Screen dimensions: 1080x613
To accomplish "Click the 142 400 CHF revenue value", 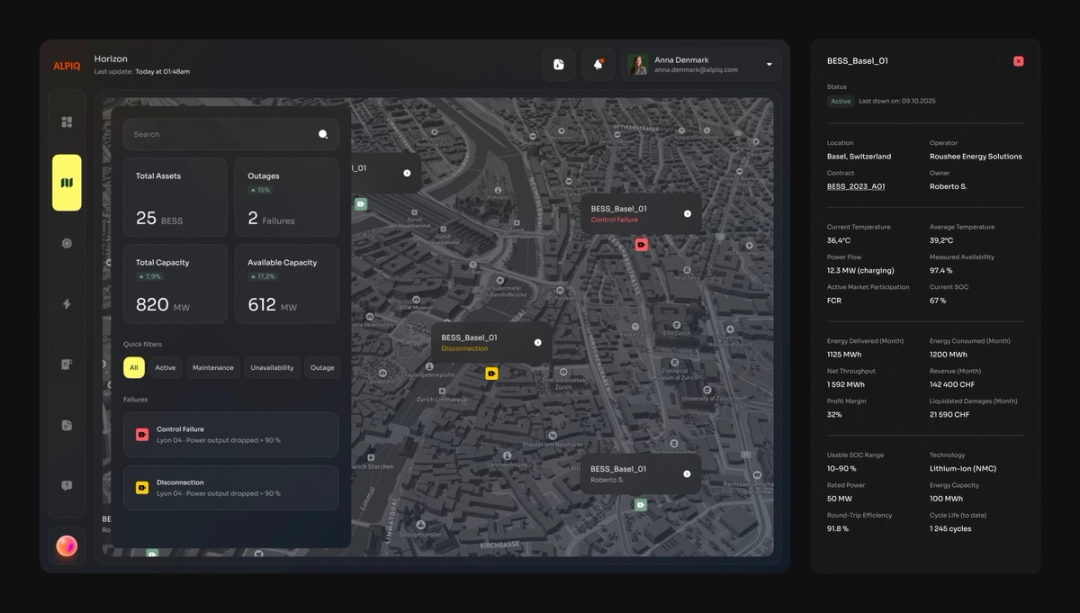I will click(952, 384).
